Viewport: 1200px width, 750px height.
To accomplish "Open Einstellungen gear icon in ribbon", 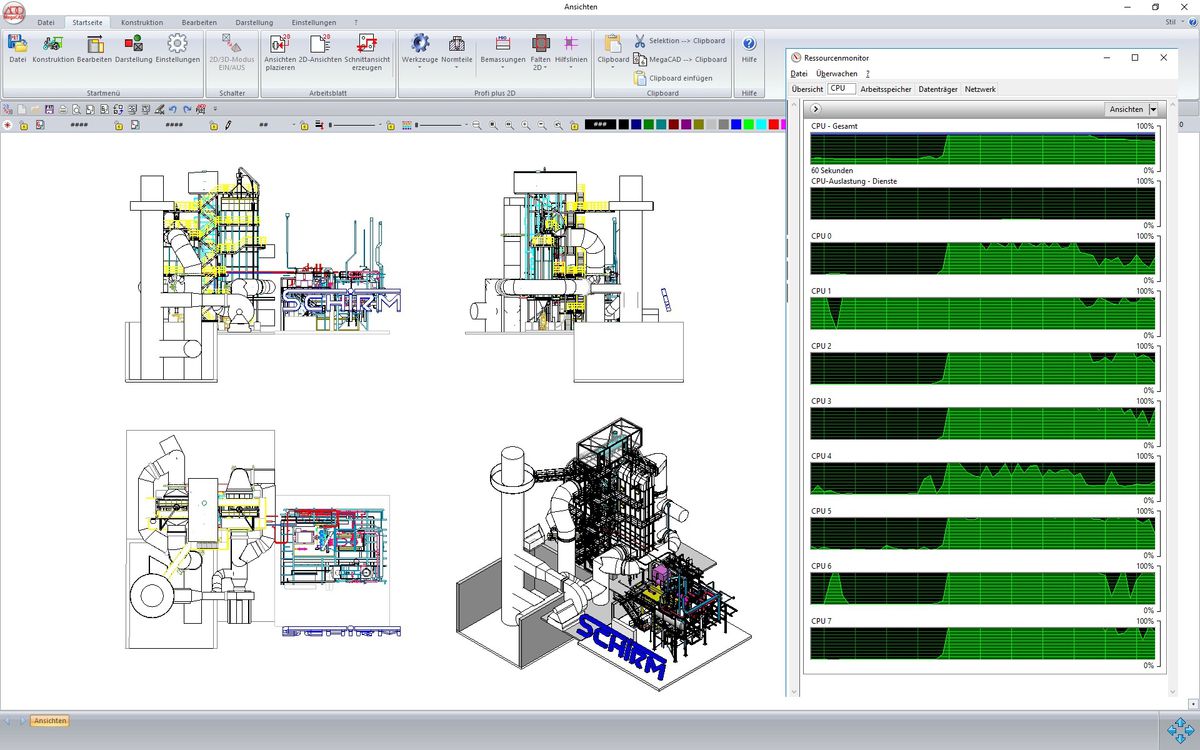I will pos(177,48).
